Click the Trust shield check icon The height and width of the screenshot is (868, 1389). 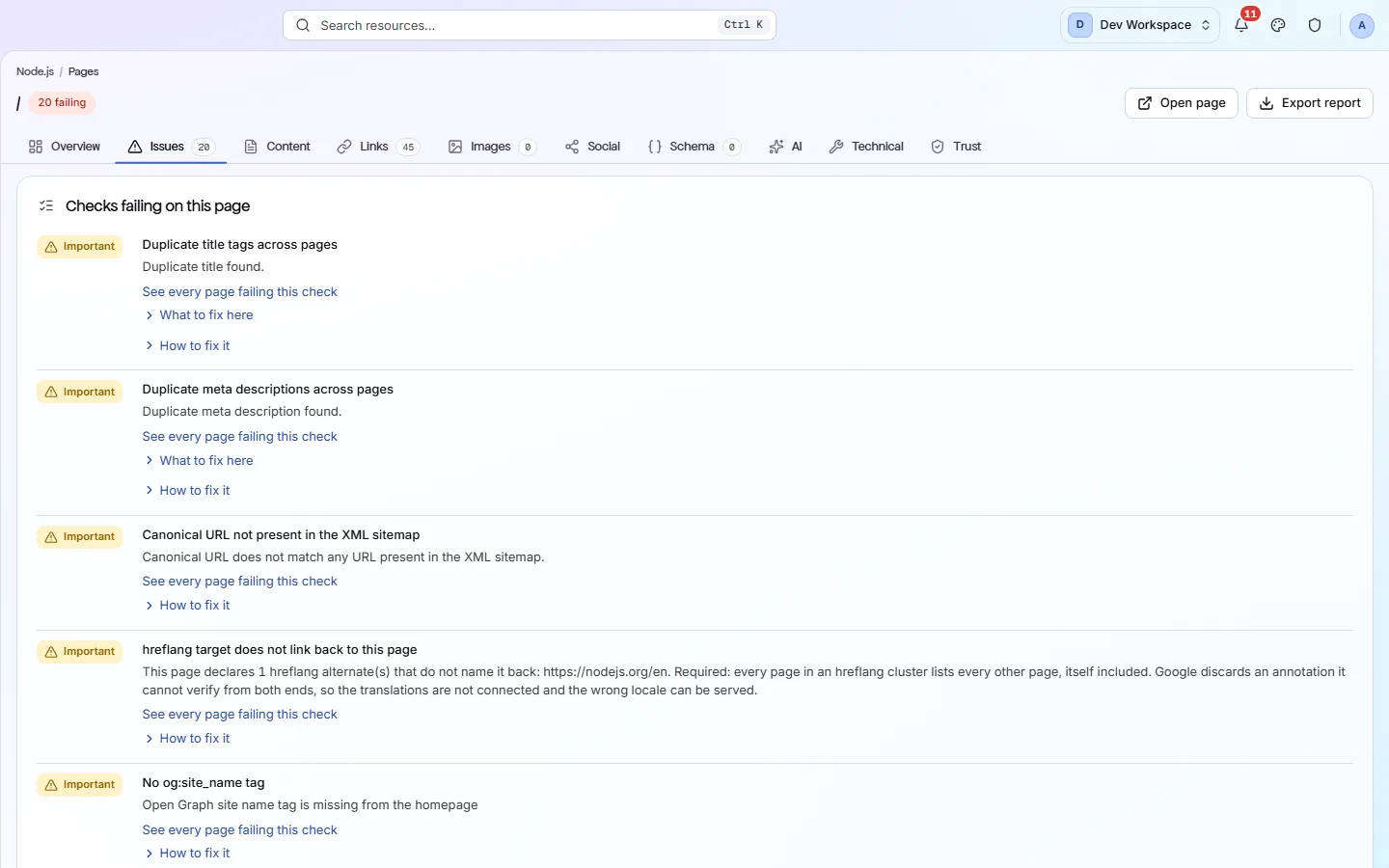pos(938,147)
